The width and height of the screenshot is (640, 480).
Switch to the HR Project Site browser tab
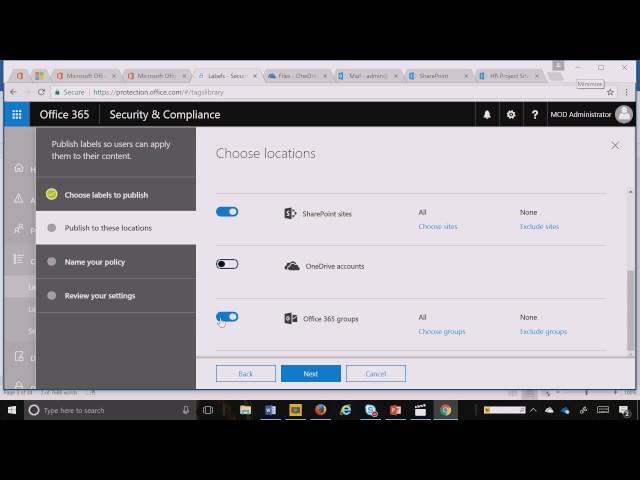point(509,76)
